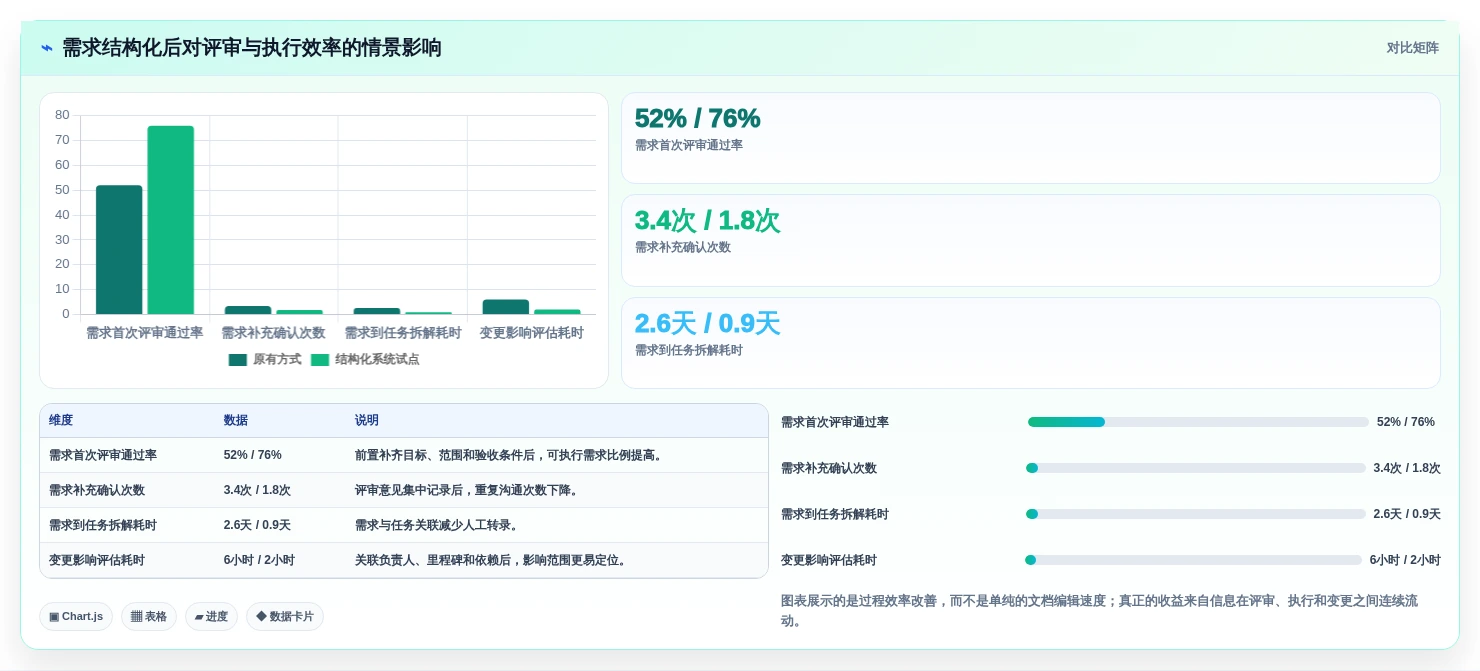Click progress value 52% / 76% at right

(1405, 422)
